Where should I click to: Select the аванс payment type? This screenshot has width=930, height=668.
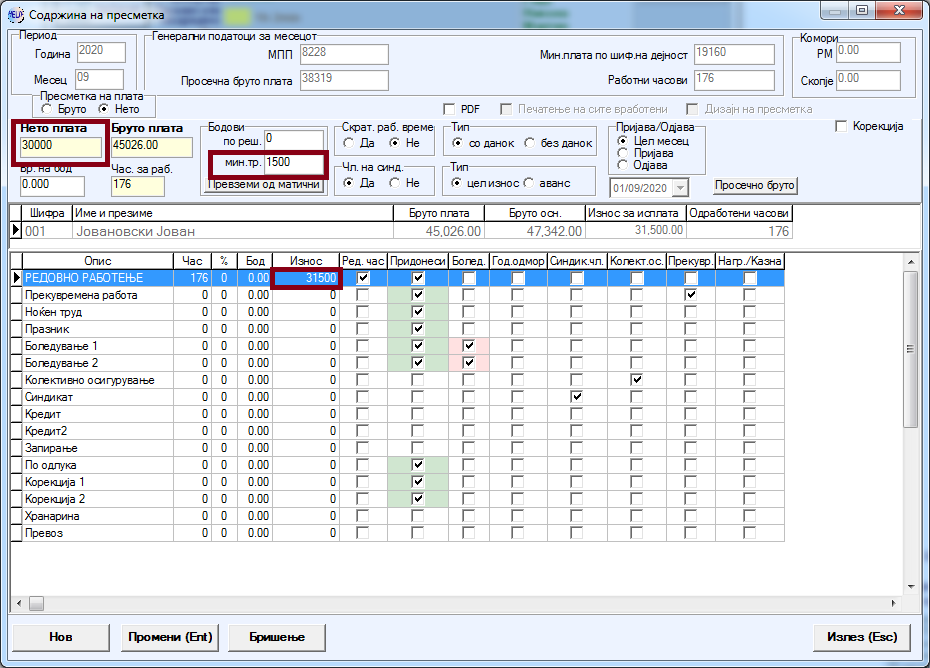pyautogui.click(x=528, y=183)
